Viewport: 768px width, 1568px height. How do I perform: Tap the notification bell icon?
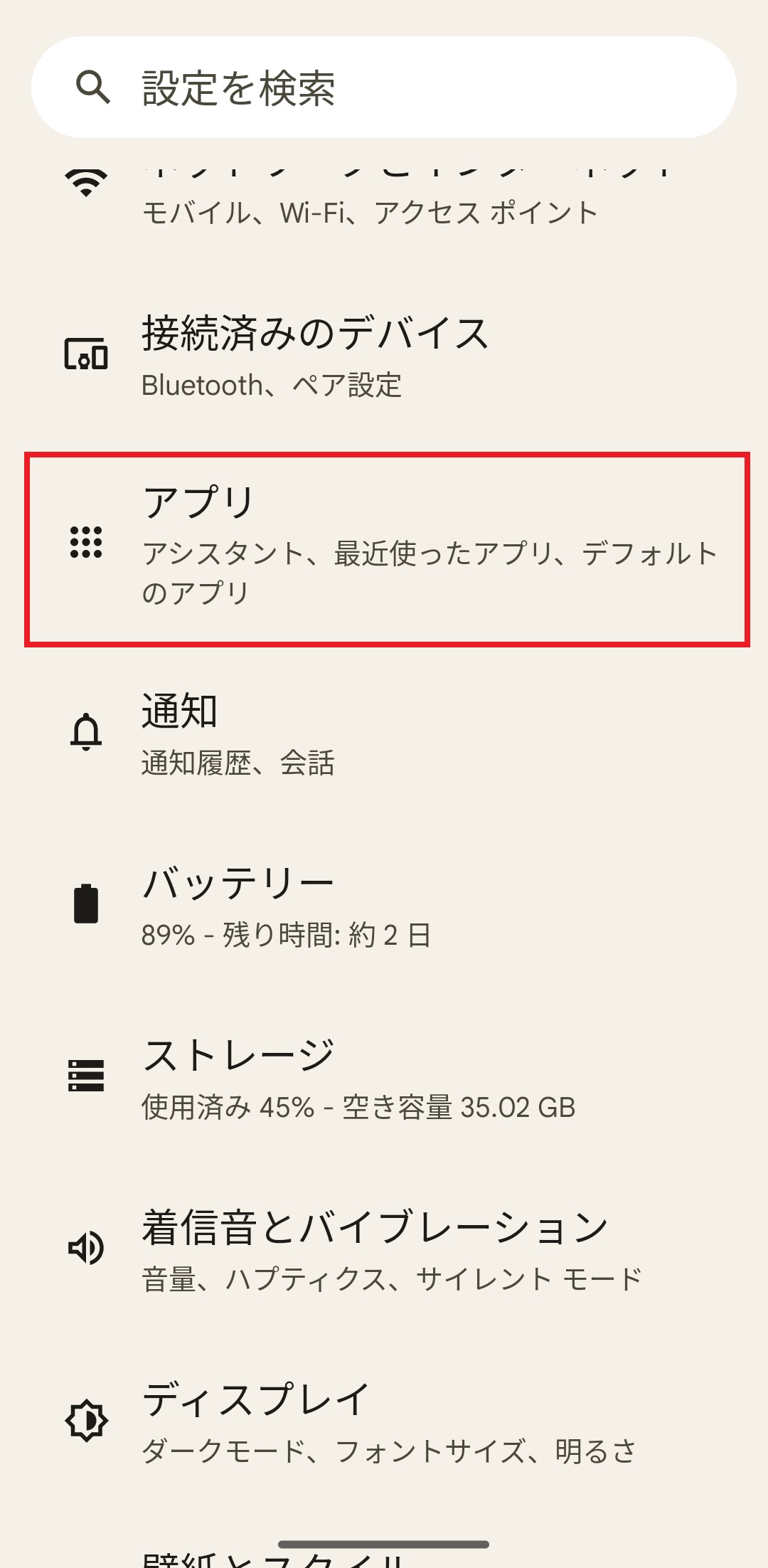86,731
